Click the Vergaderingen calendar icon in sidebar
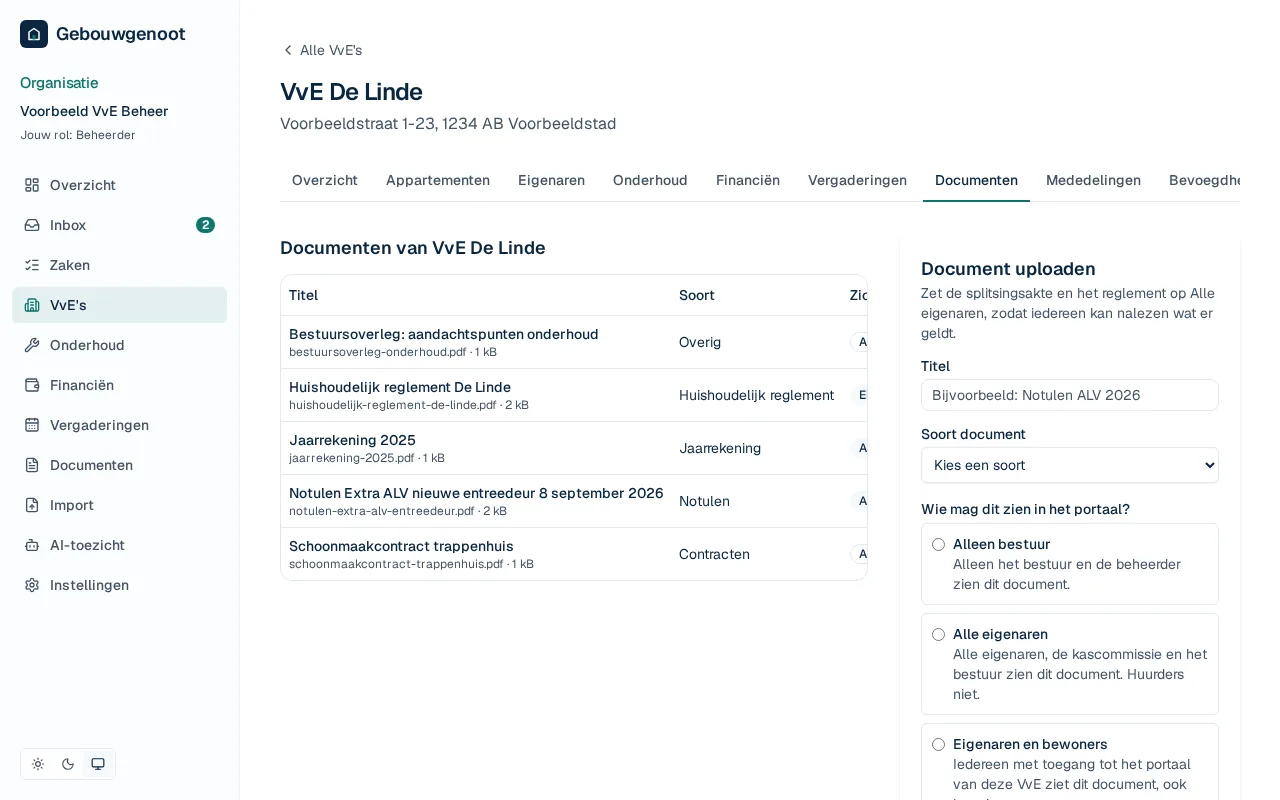The height and width of the screenshot is (800, 1280). coord(32,425)
